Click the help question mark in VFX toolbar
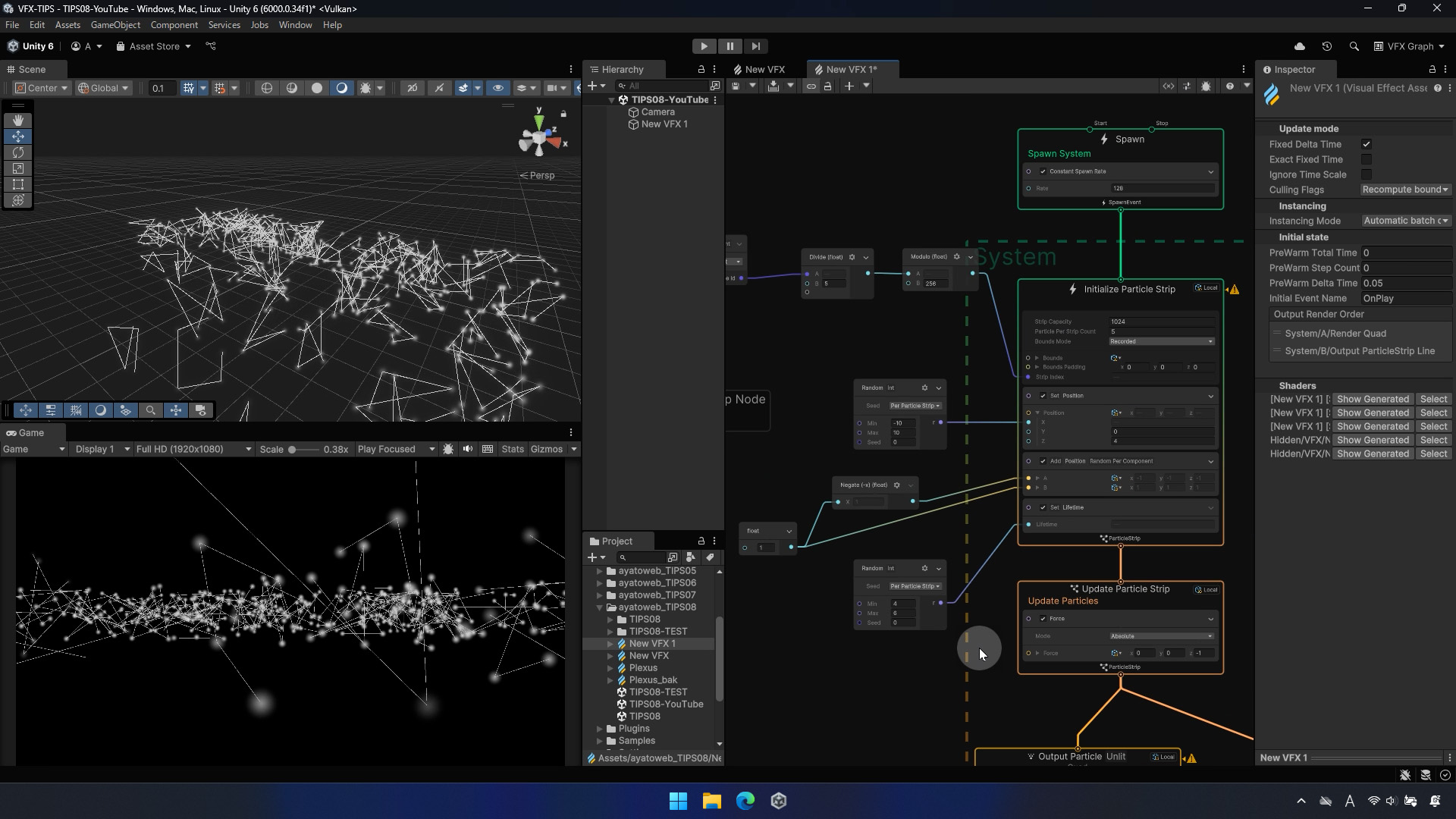1456x819 pixels. (x=1230, y=86)
